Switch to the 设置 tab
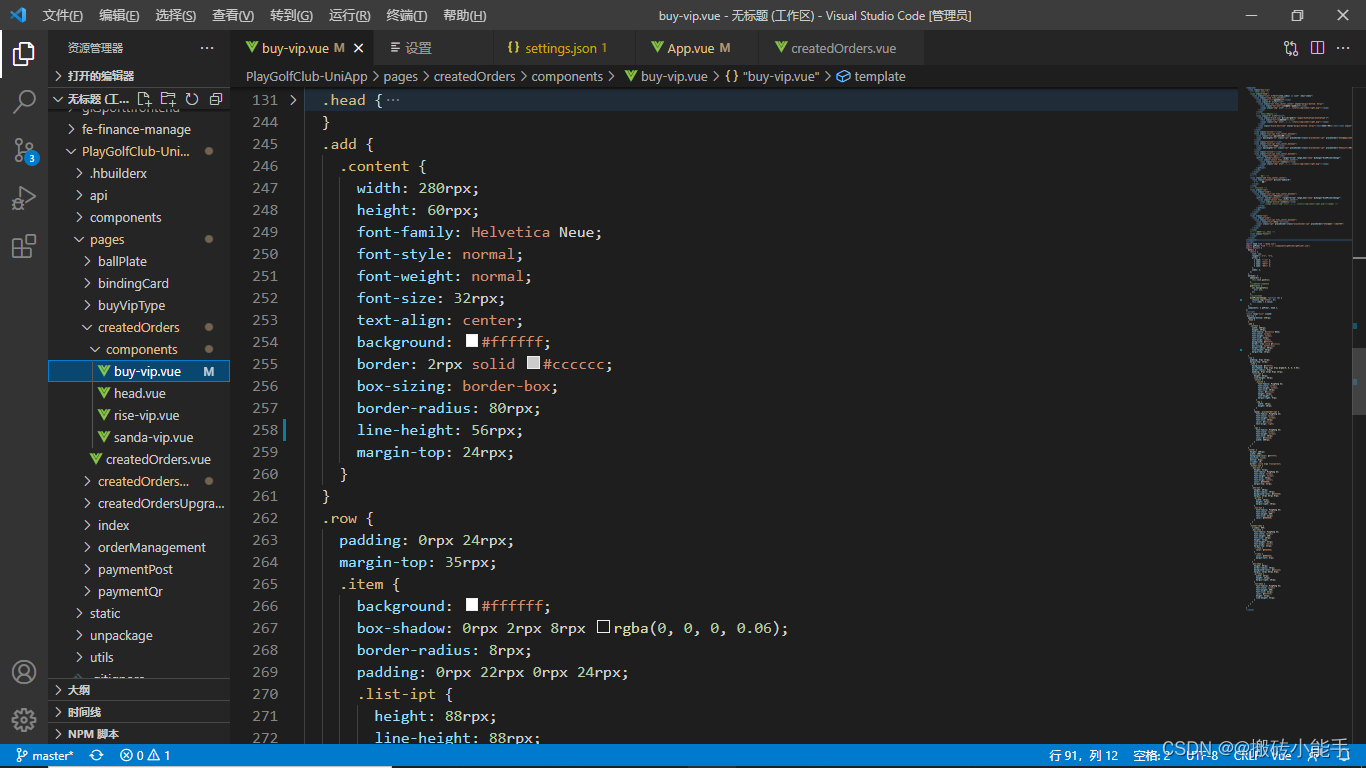Image resolution: width=1366 pixels, height=768 pixels. (x=435, y=48)
